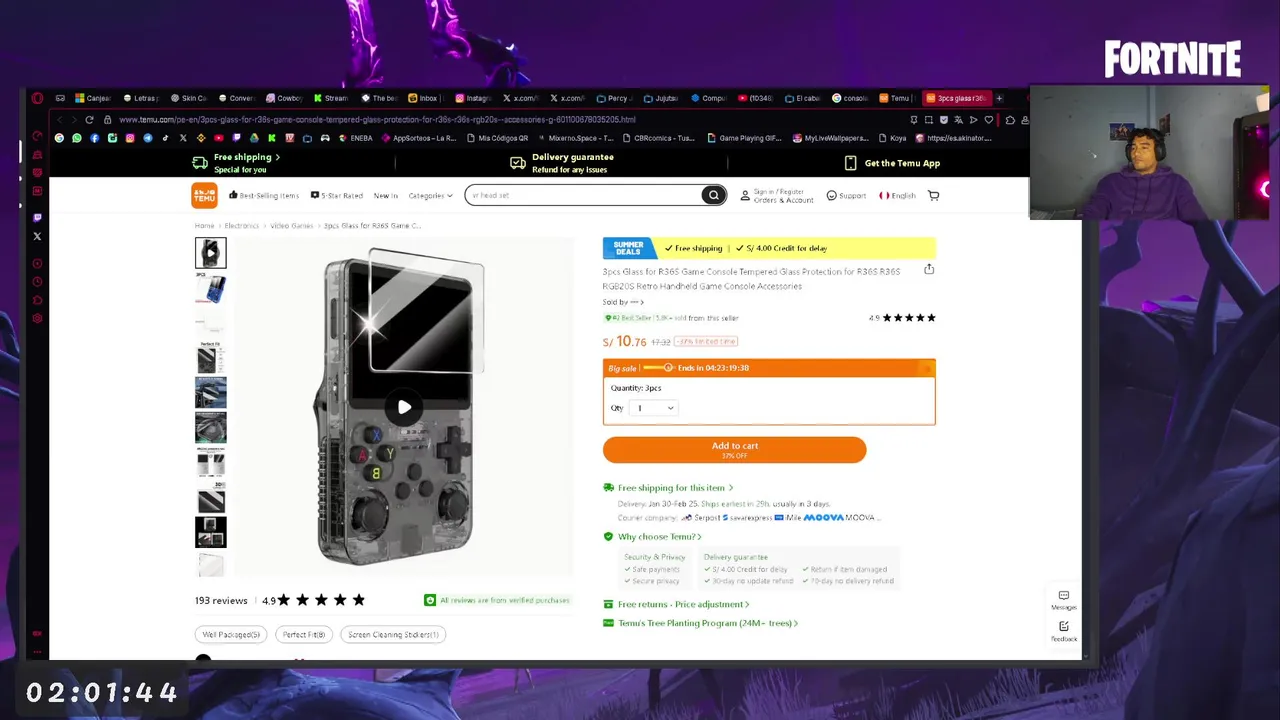
Task: Click the search magnifier button
Action: (713, 195)
